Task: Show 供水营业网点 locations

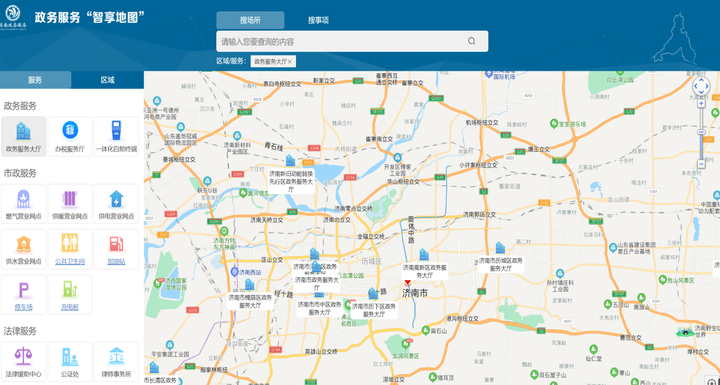Action: 23,249
